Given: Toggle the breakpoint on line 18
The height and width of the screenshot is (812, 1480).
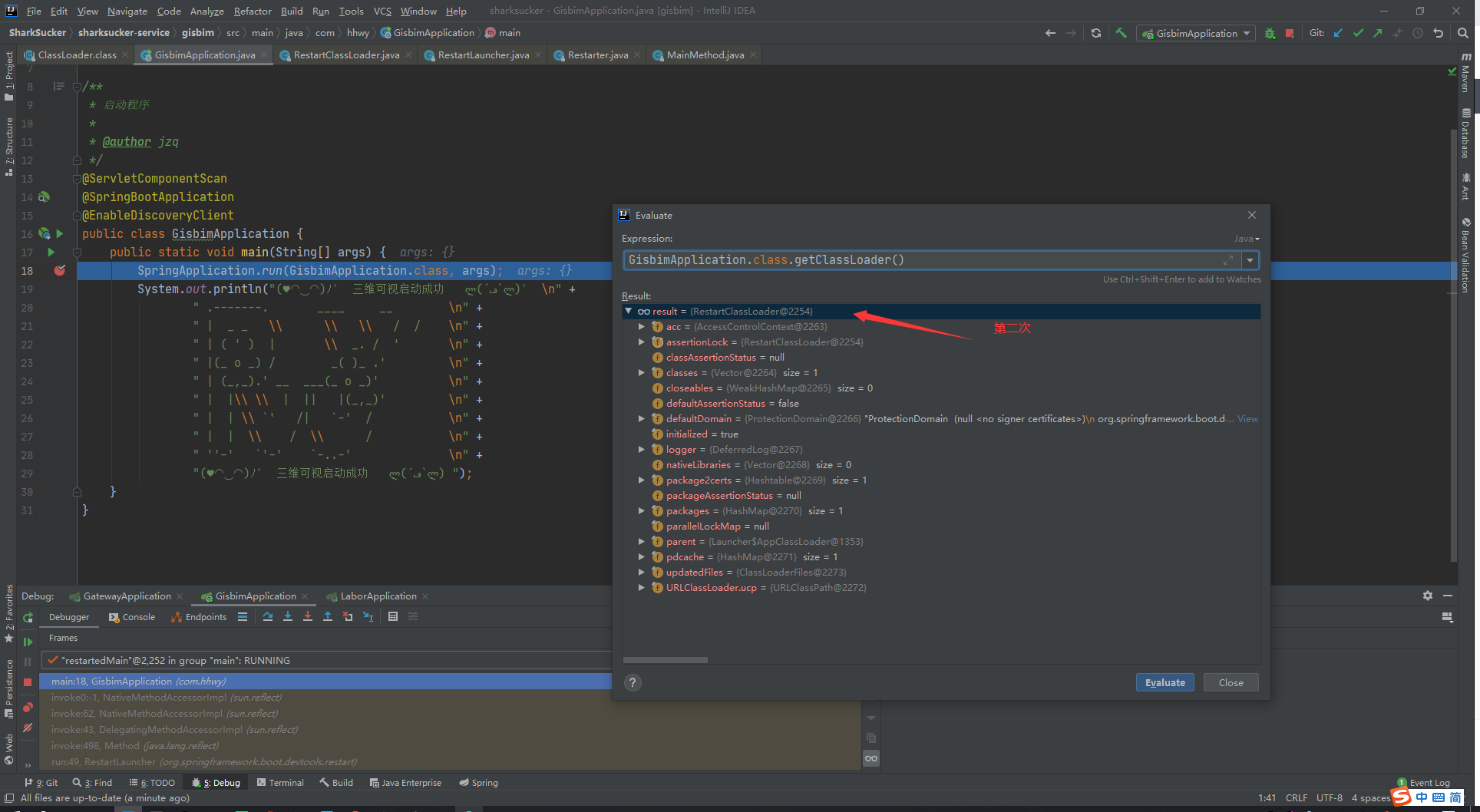Looking at the screenshot, I should pyautogui.click(x=60, y=270).
